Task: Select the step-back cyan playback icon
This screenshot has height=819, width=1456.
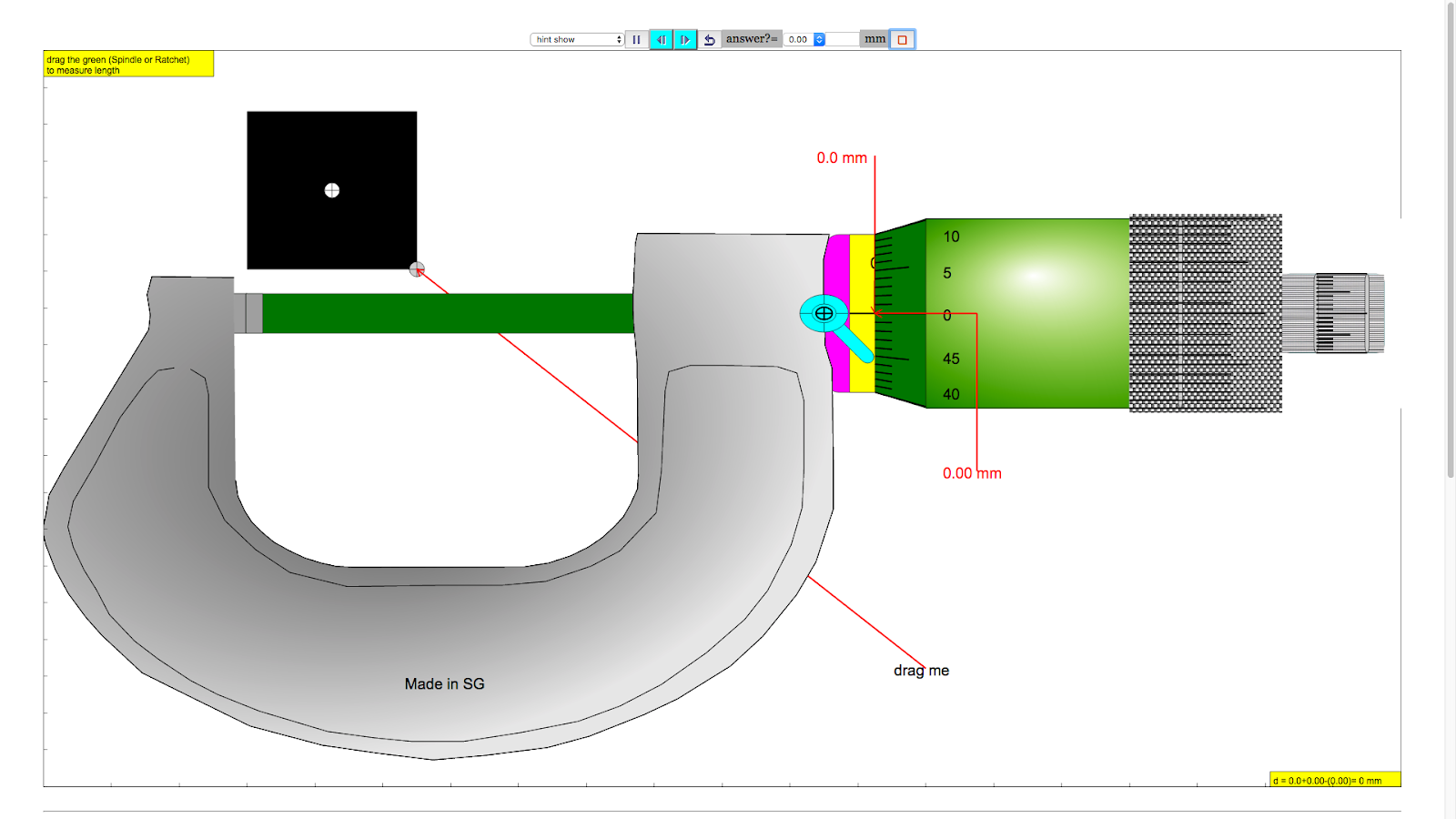Action: click(x=662, y=39)
